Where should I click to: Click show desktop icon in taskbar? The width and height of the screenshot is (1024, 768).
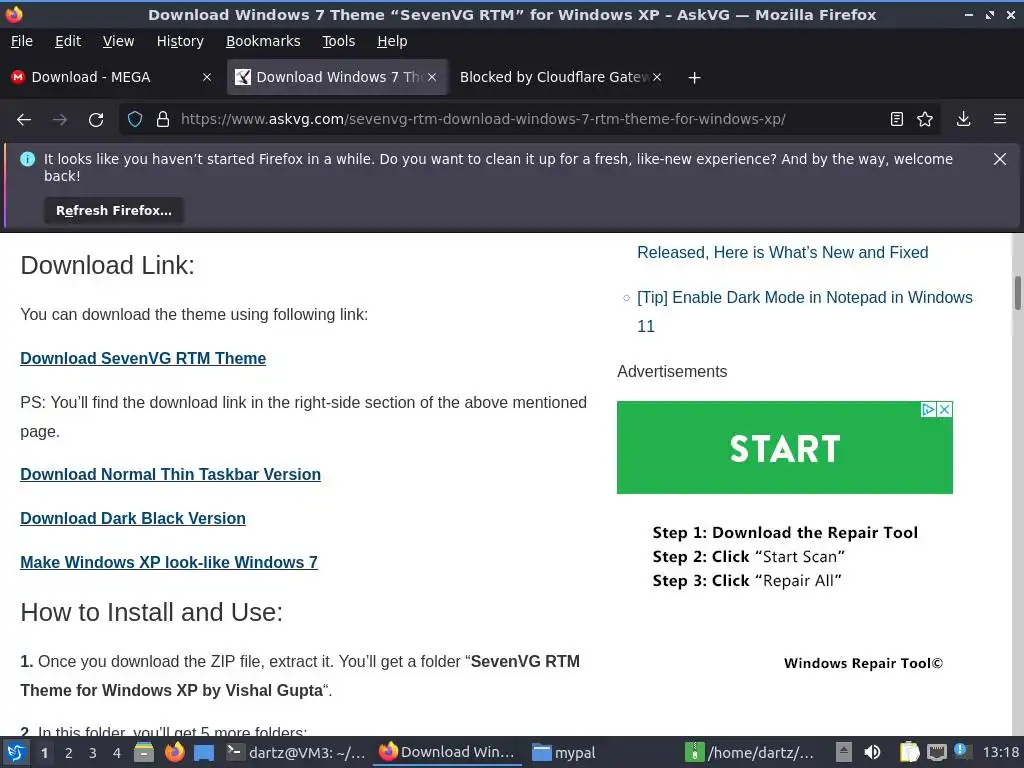pyautogui.click(x=204, y=752)
